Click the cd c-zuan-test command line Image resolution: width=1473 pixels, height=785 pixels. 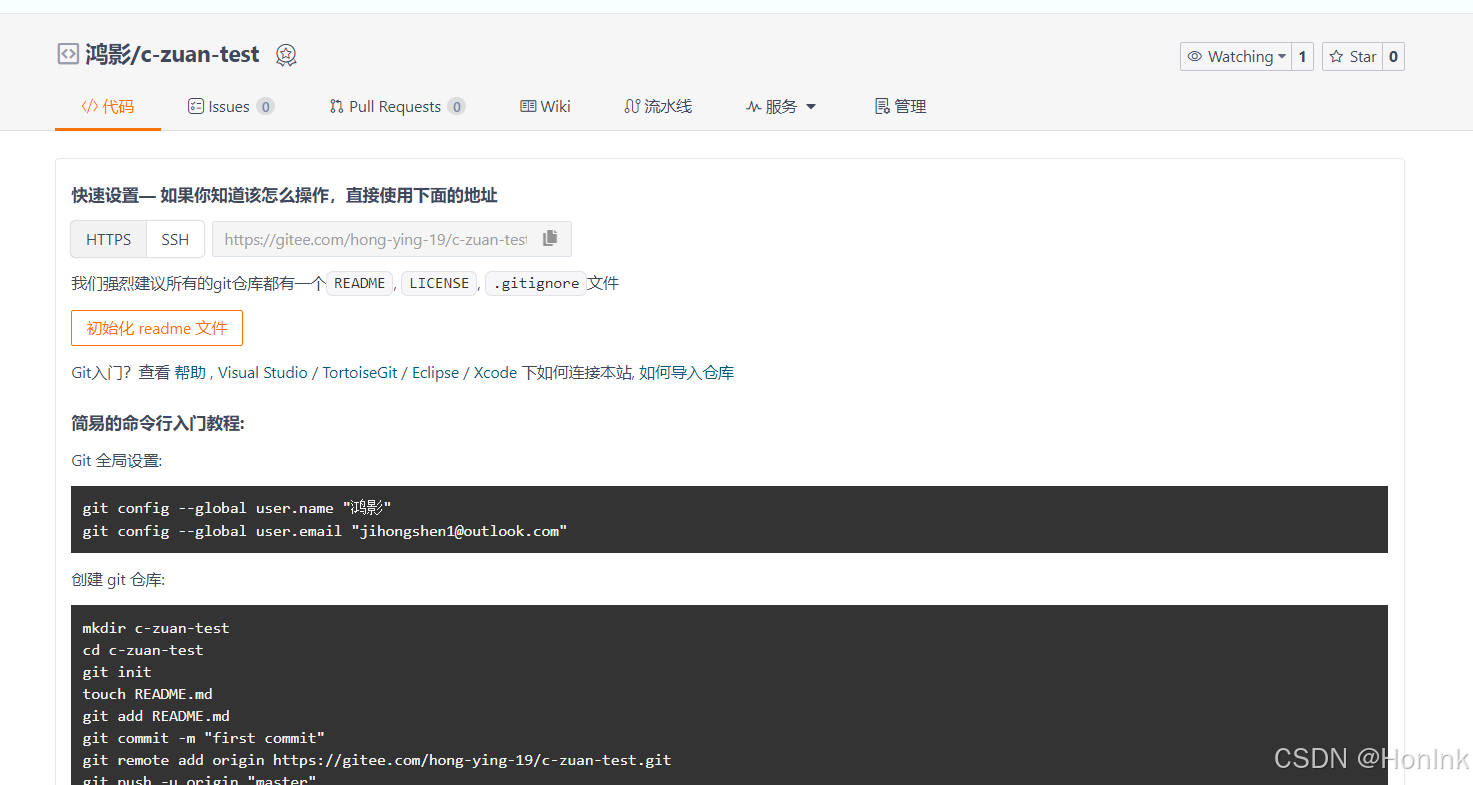tap(143, 650)
